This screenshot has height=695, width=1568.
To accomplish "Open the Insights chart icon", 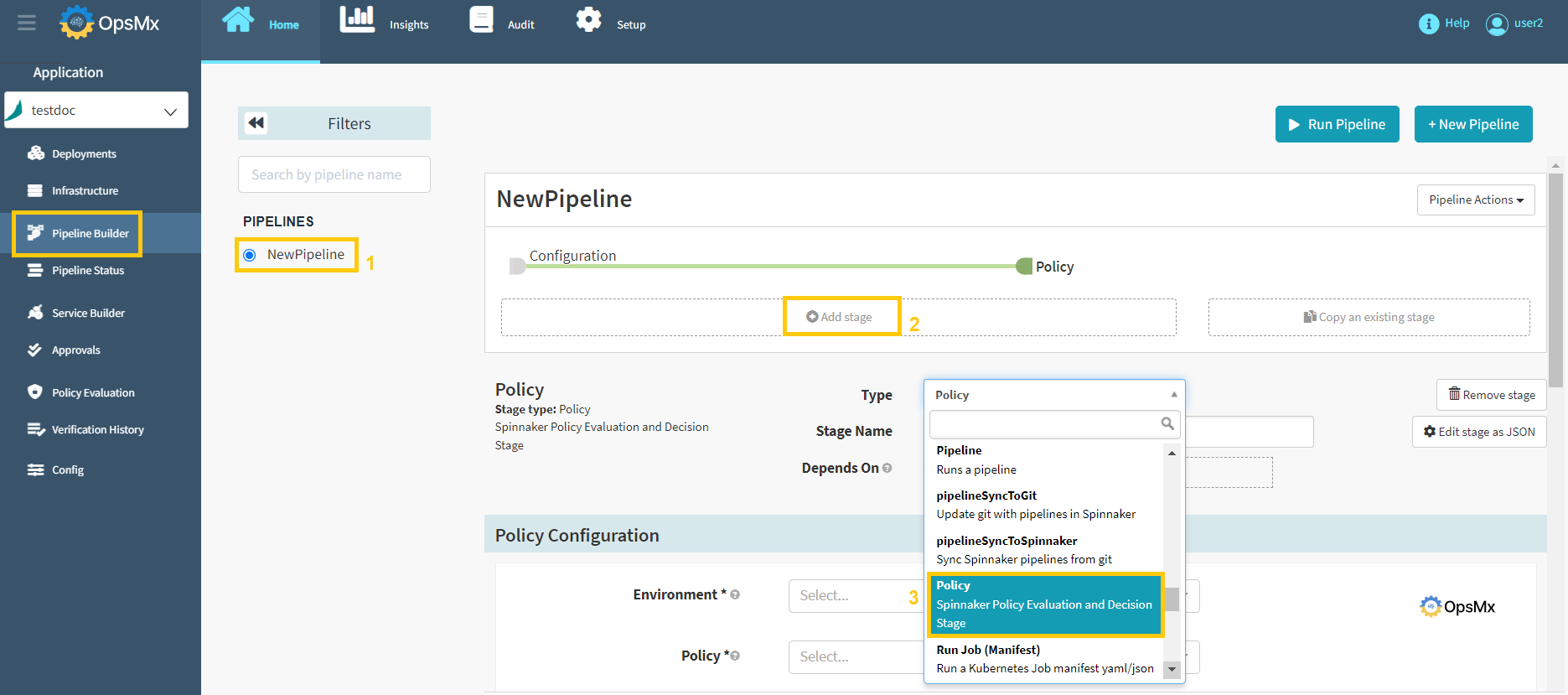I will point(357,19).
